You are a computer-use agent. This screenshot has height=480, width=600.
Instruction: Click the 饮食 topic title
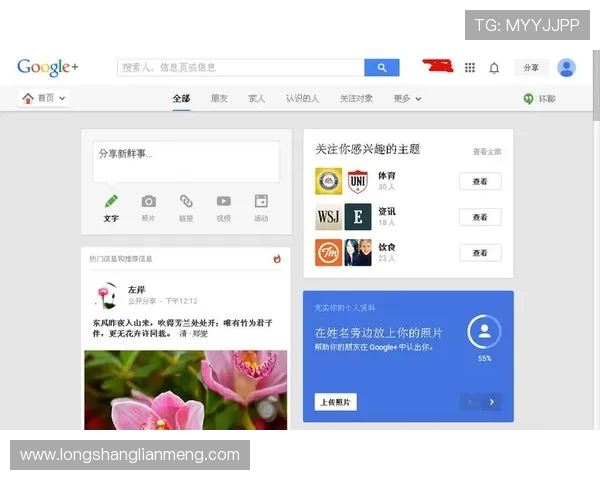coord(387,247)
